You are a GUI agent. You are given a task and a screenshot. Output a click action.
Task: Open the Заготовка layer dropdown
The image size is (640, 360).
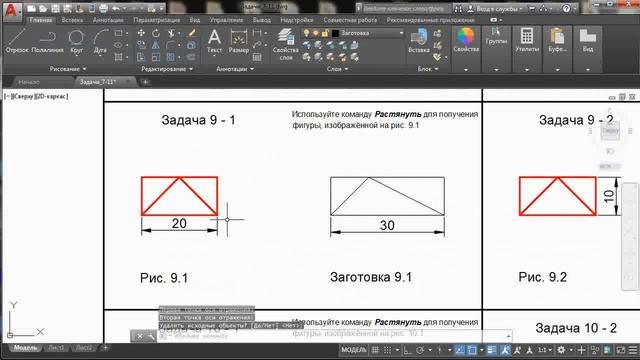(353, 33)
